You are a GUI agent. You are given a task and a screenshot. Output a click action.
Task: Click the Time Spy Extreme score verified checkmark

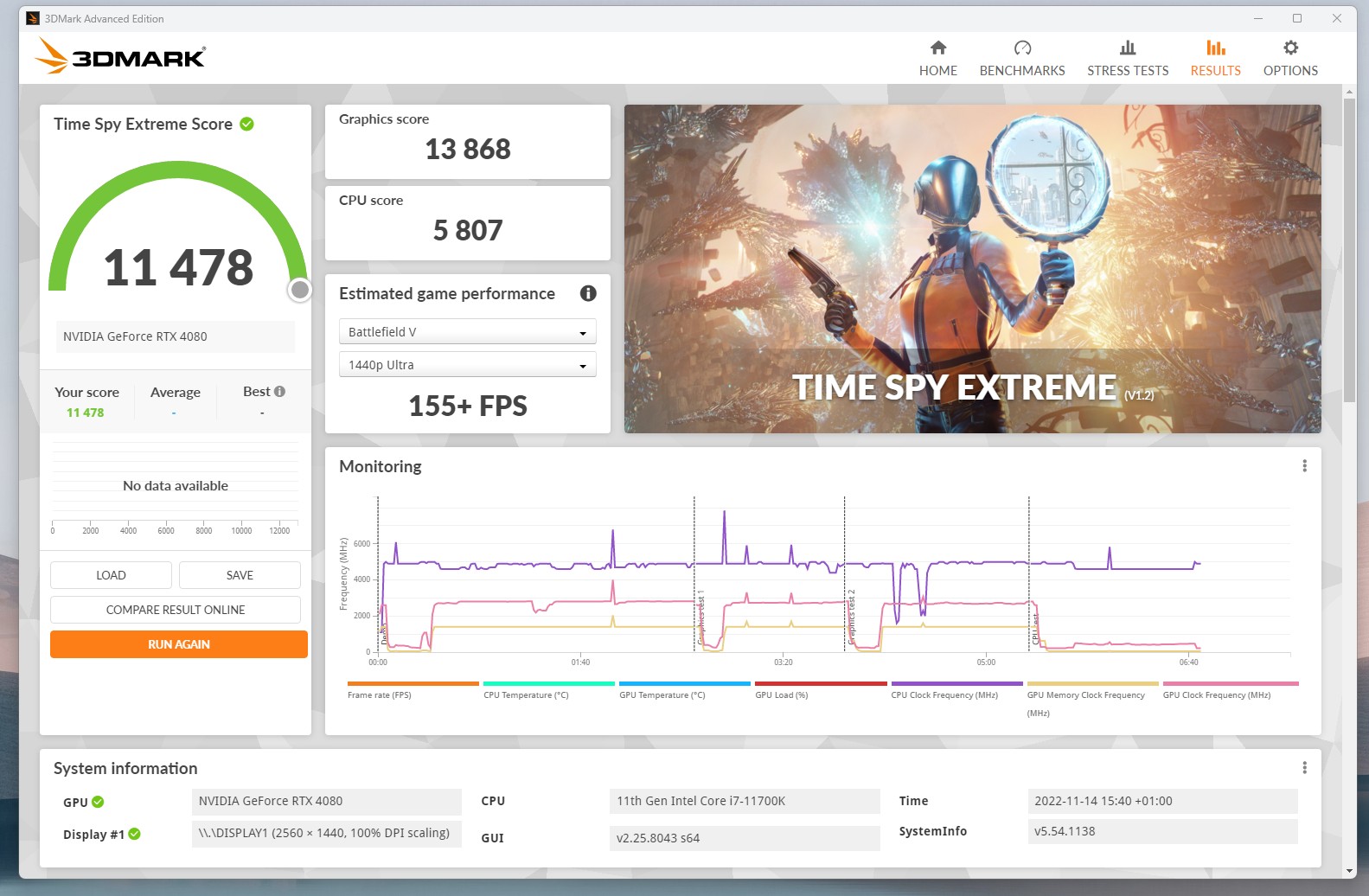coord(246,124)
